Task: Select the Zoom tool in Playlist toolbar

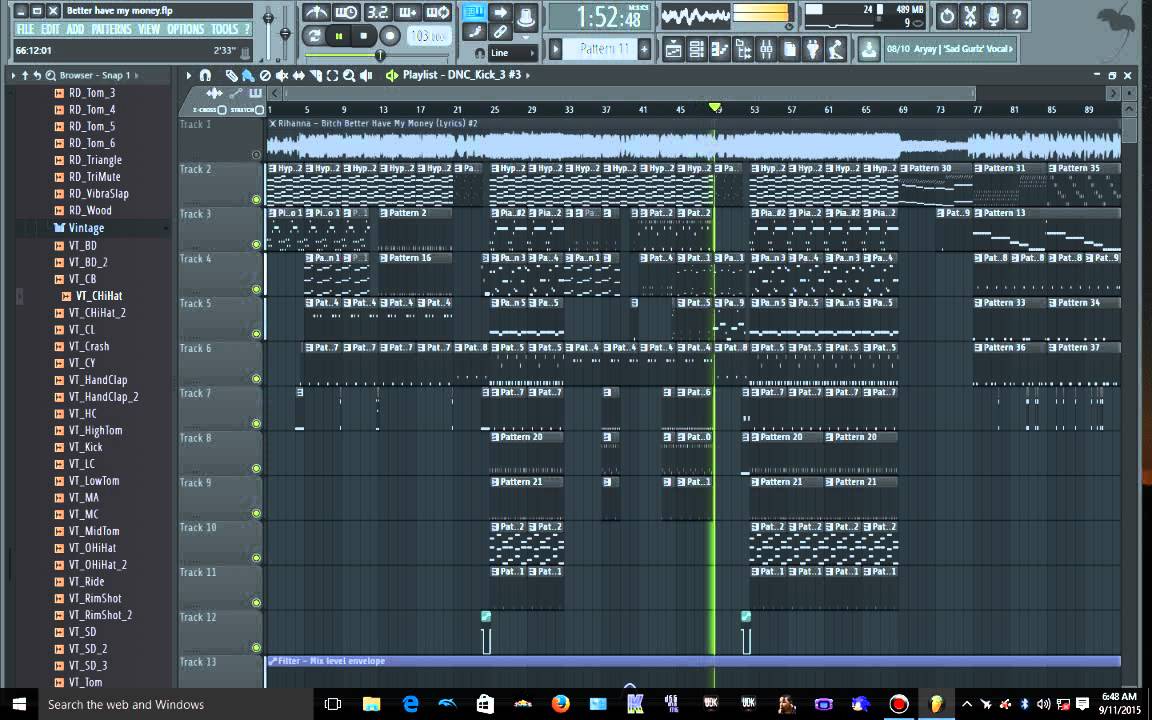Action: click(349, 75)
